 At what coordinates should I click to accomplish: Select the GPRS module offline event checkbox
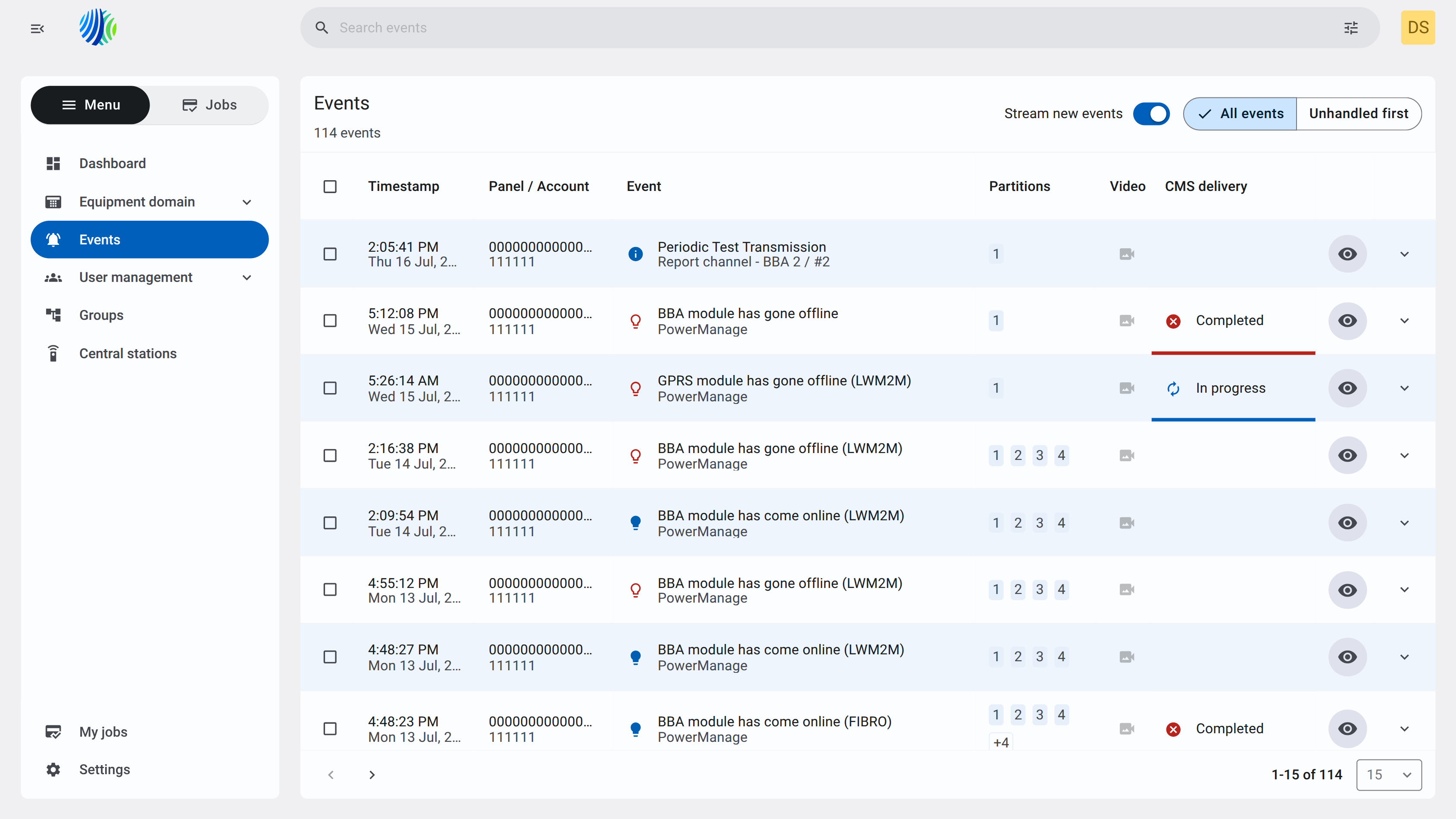pyautogui.click(x=330, y=388)
